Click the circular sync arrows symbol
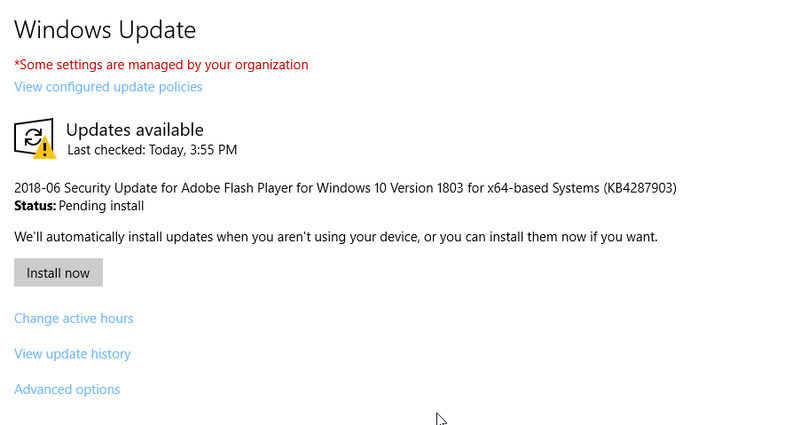 coord(33,137)
